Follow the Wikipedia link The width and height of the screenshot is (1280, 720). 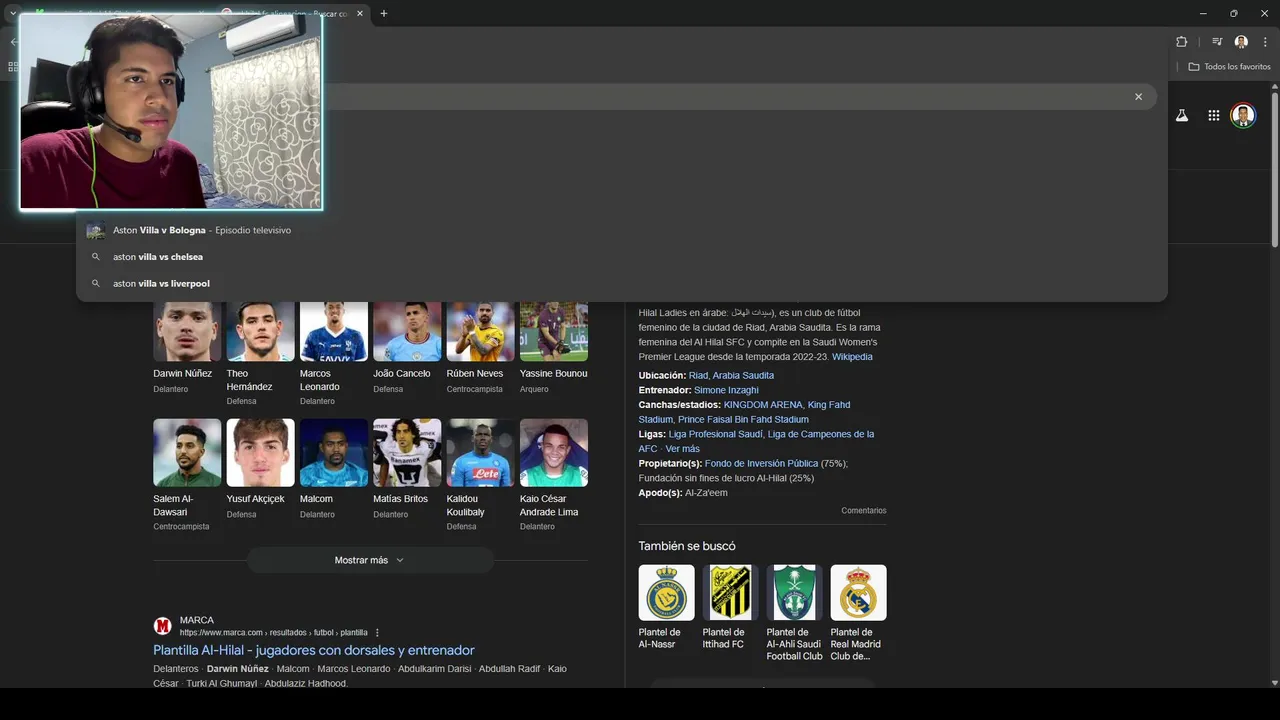[x=852, y=357]
